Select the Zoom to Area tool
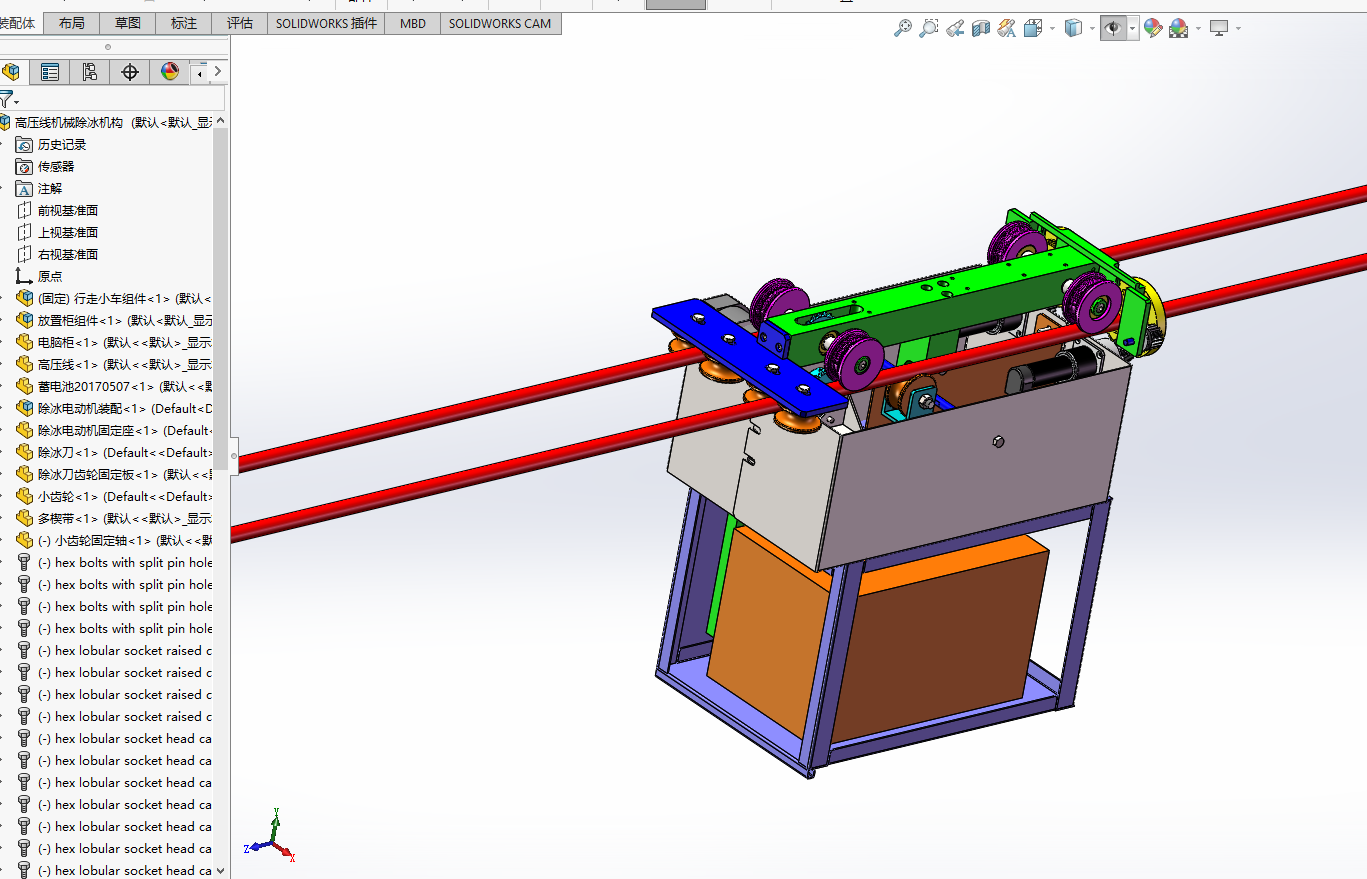 929,28
